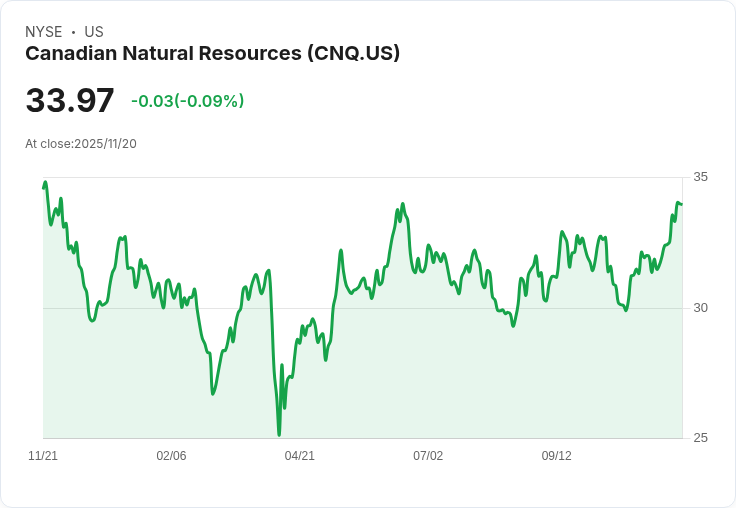The width and height of the screenshot is (736, 508).
Task: Click the 25 y-axis price label
Action: tap(700, 438)
